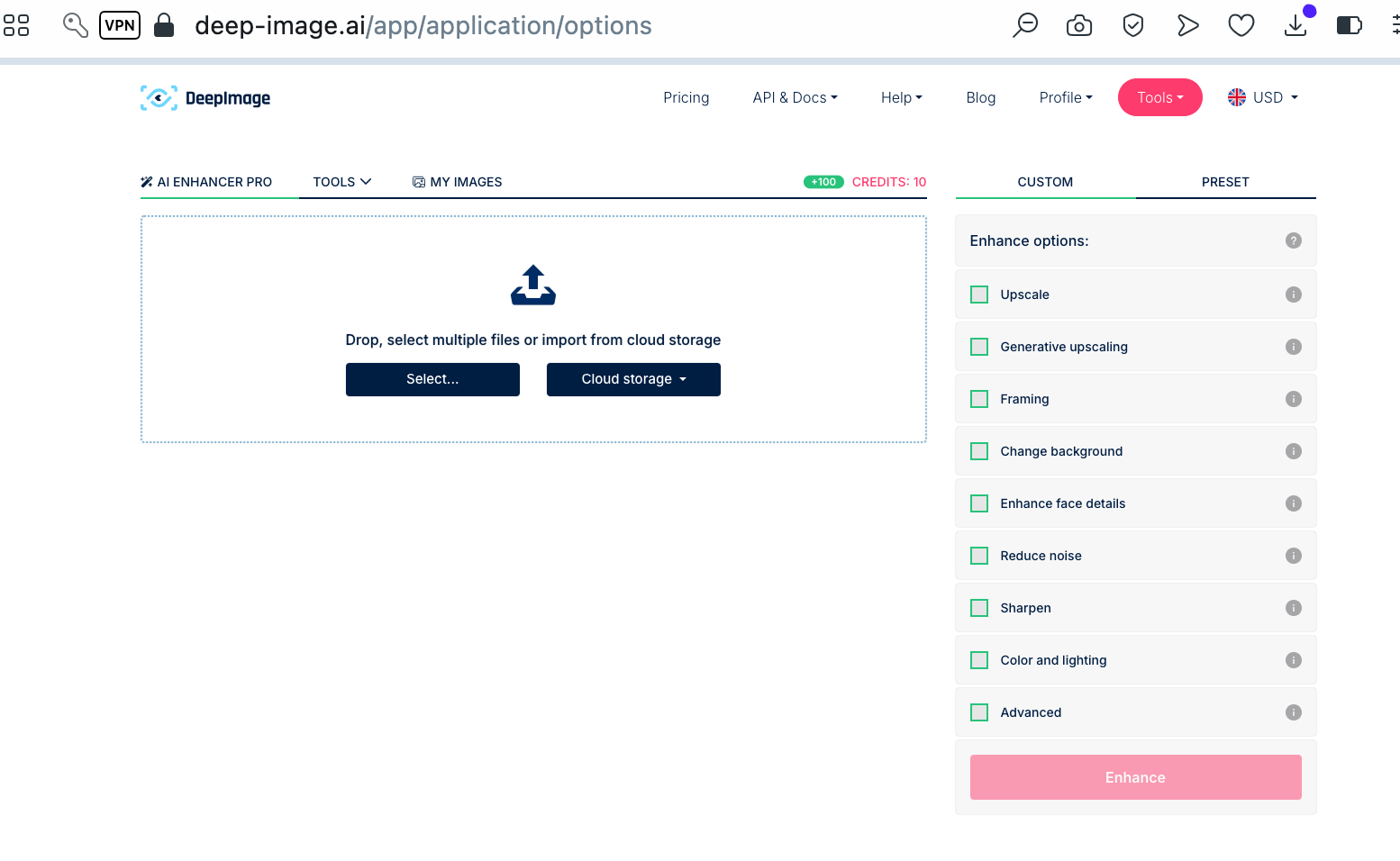Enable the Upscale checkbox

(x=979, y=295)
